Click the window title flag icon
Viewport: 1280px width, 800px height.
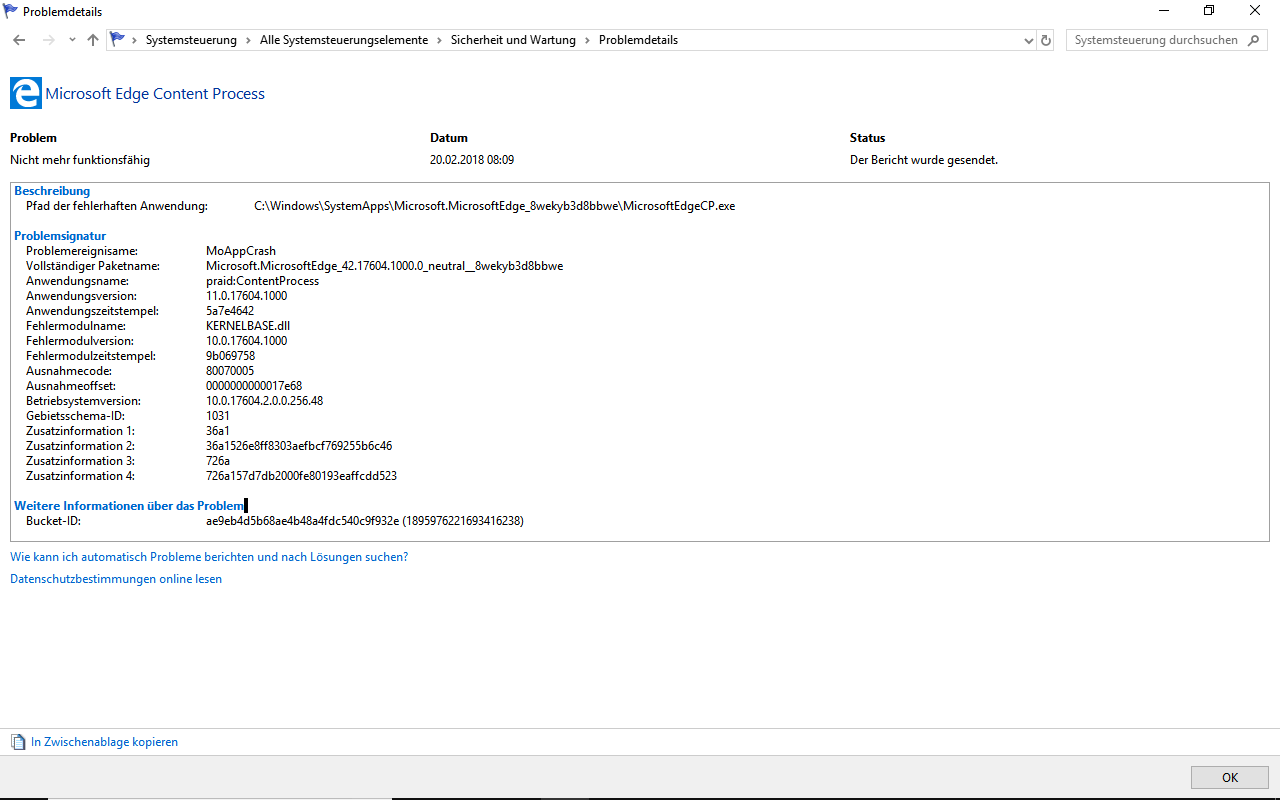(x=11, y=11)
